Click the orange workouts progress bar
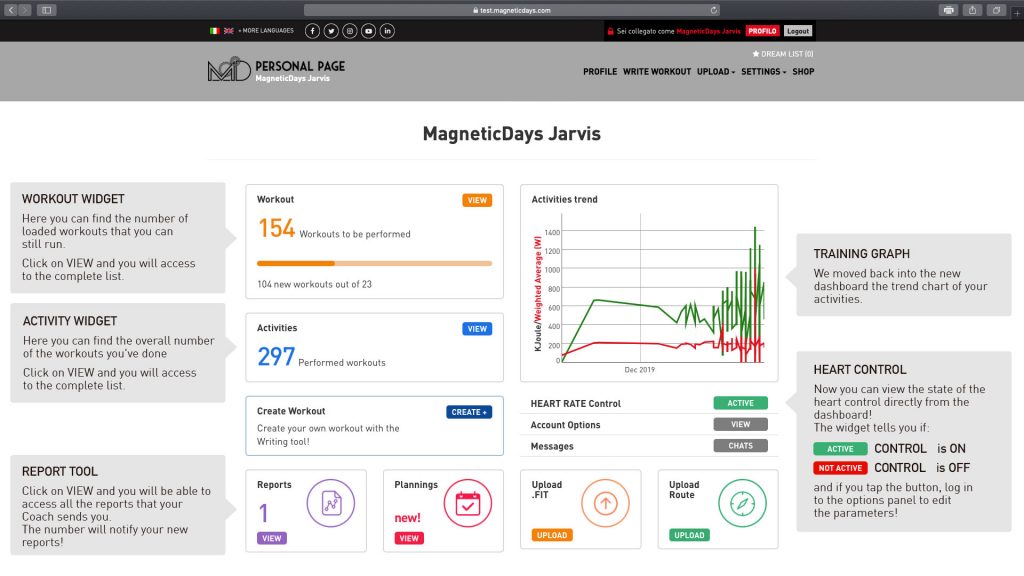Viewport: 1024px width, 576px height. pos(374,263)
